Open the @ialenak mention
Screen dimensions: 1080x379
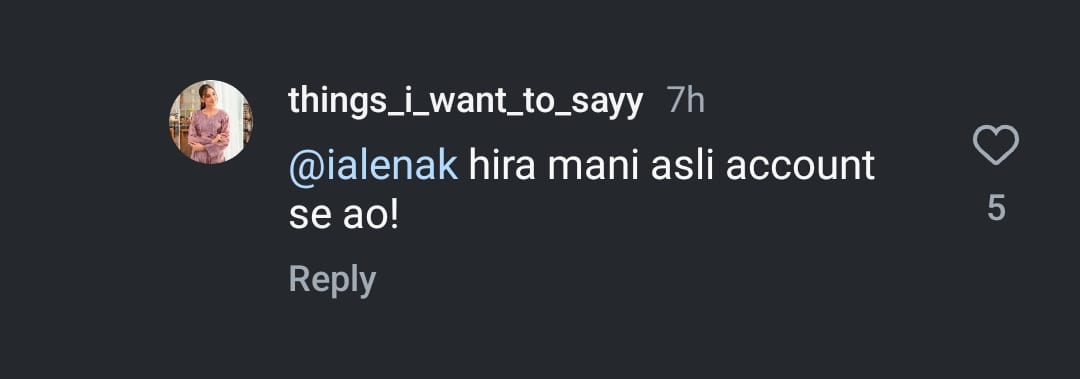(x=373, y=166)
